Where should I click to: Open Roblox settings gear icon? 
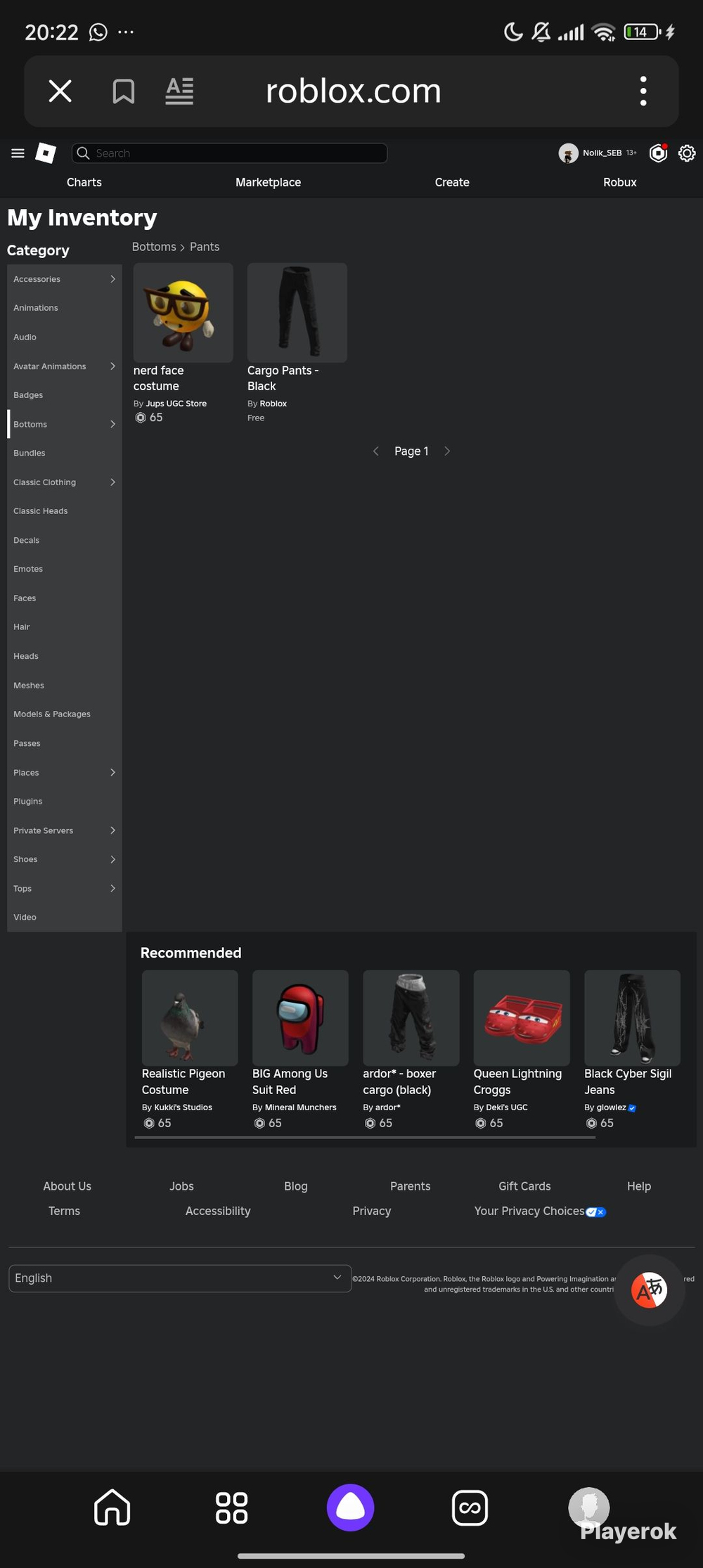coord(687,153)
